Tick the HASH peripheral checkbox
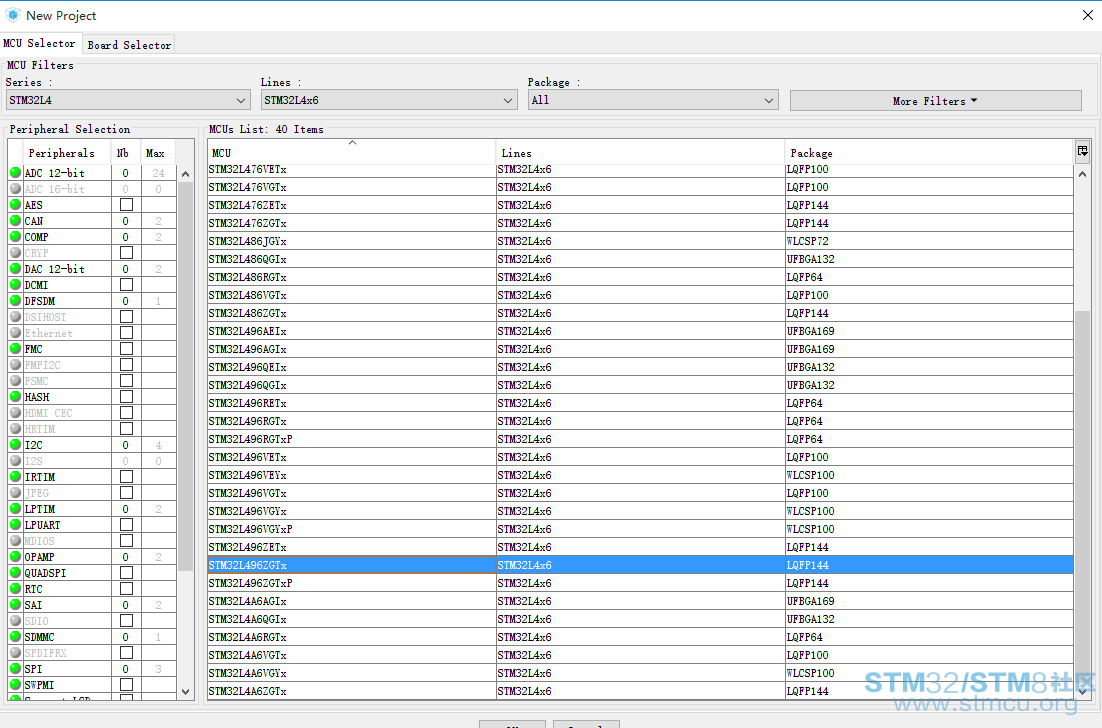This screenshot has width=1102, height=728. [x=127, y=396]
